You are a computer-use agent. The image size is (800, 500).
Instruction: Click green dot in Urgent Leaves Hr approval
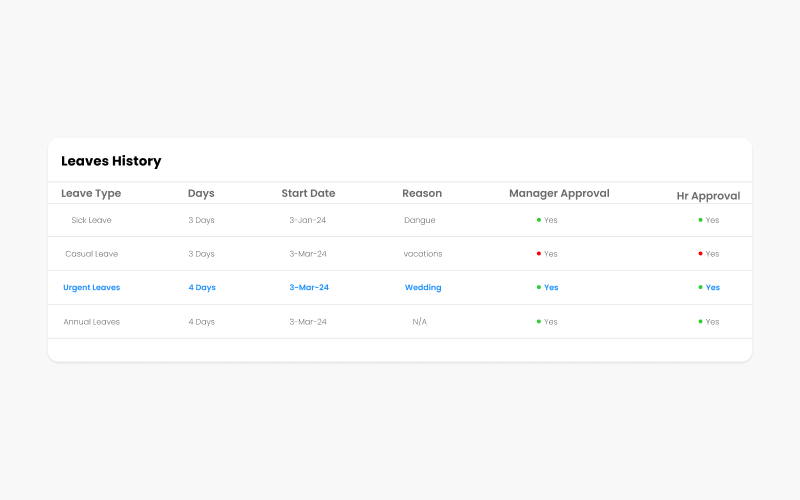click(701, 287)
